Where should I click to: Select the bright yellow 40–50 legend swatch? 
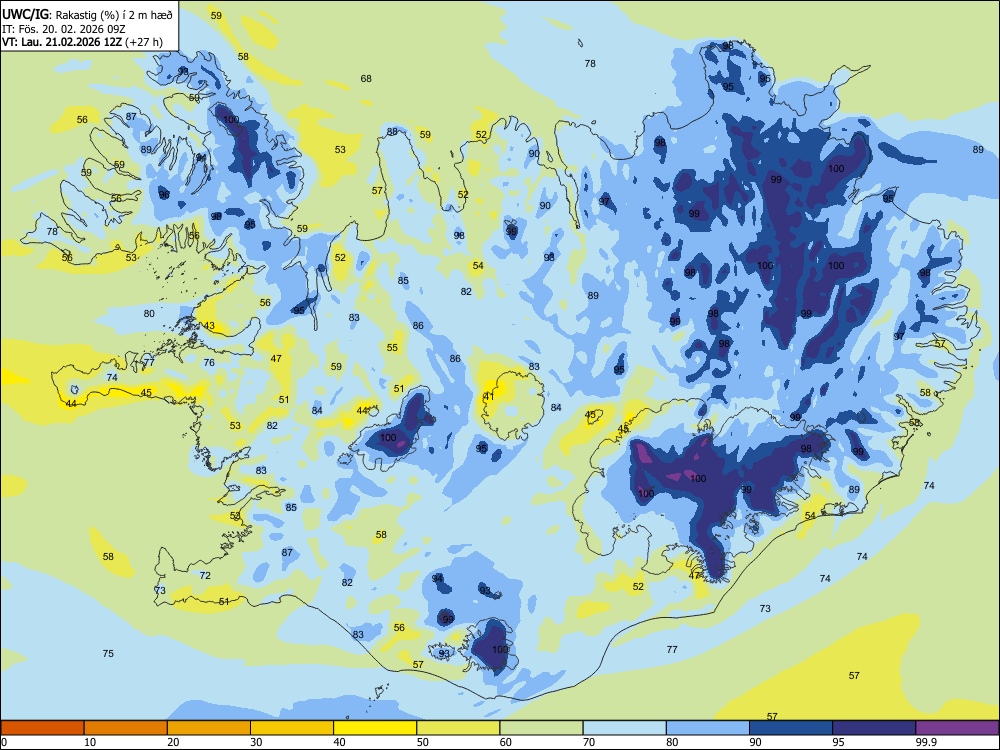click(375, 728)
